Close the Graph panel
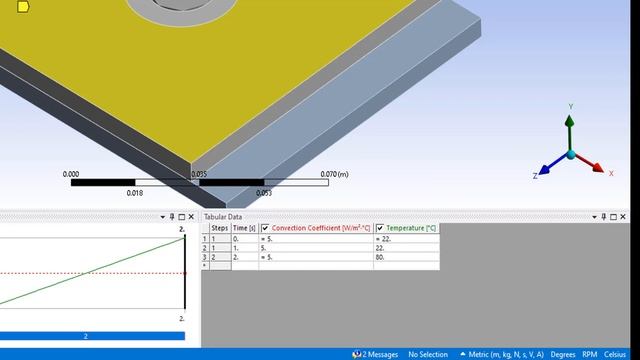Screen dimensions: 640x360 pos(191,217)
